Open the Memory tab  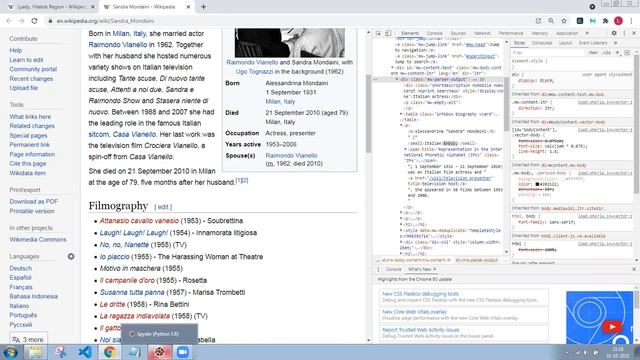(539, 33)
